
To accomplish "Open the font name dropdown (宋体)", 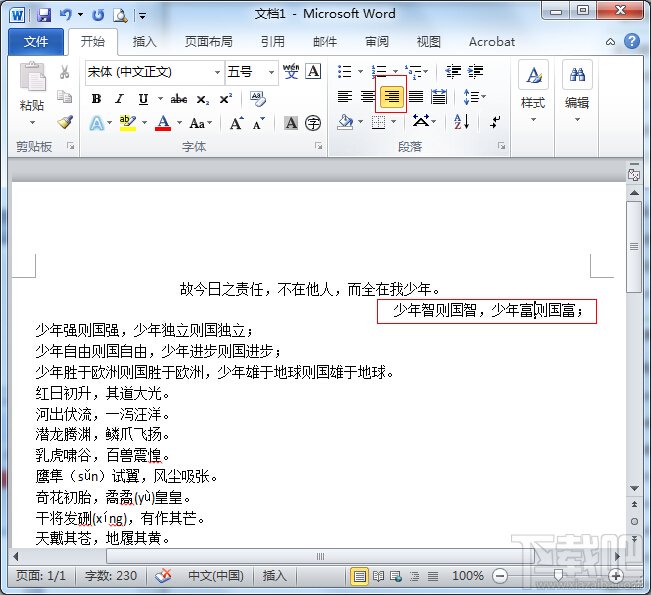I will click(x=217, y=72).
